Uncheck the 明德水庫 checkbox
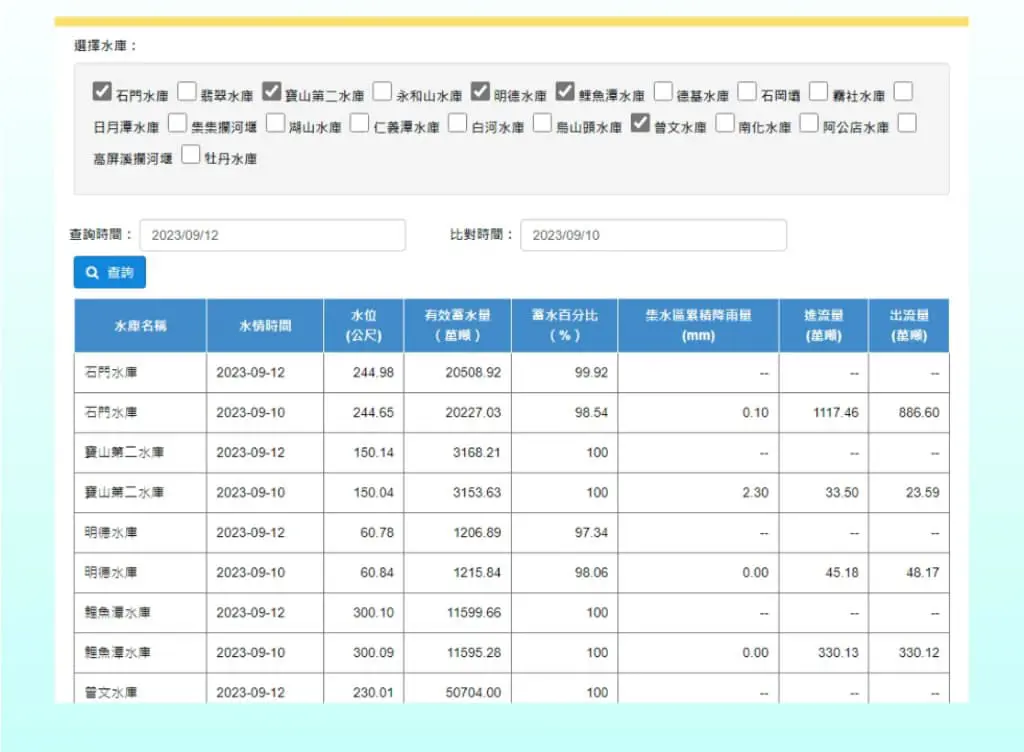This screenshot has height=752, width=1024. tap(480, 91)
